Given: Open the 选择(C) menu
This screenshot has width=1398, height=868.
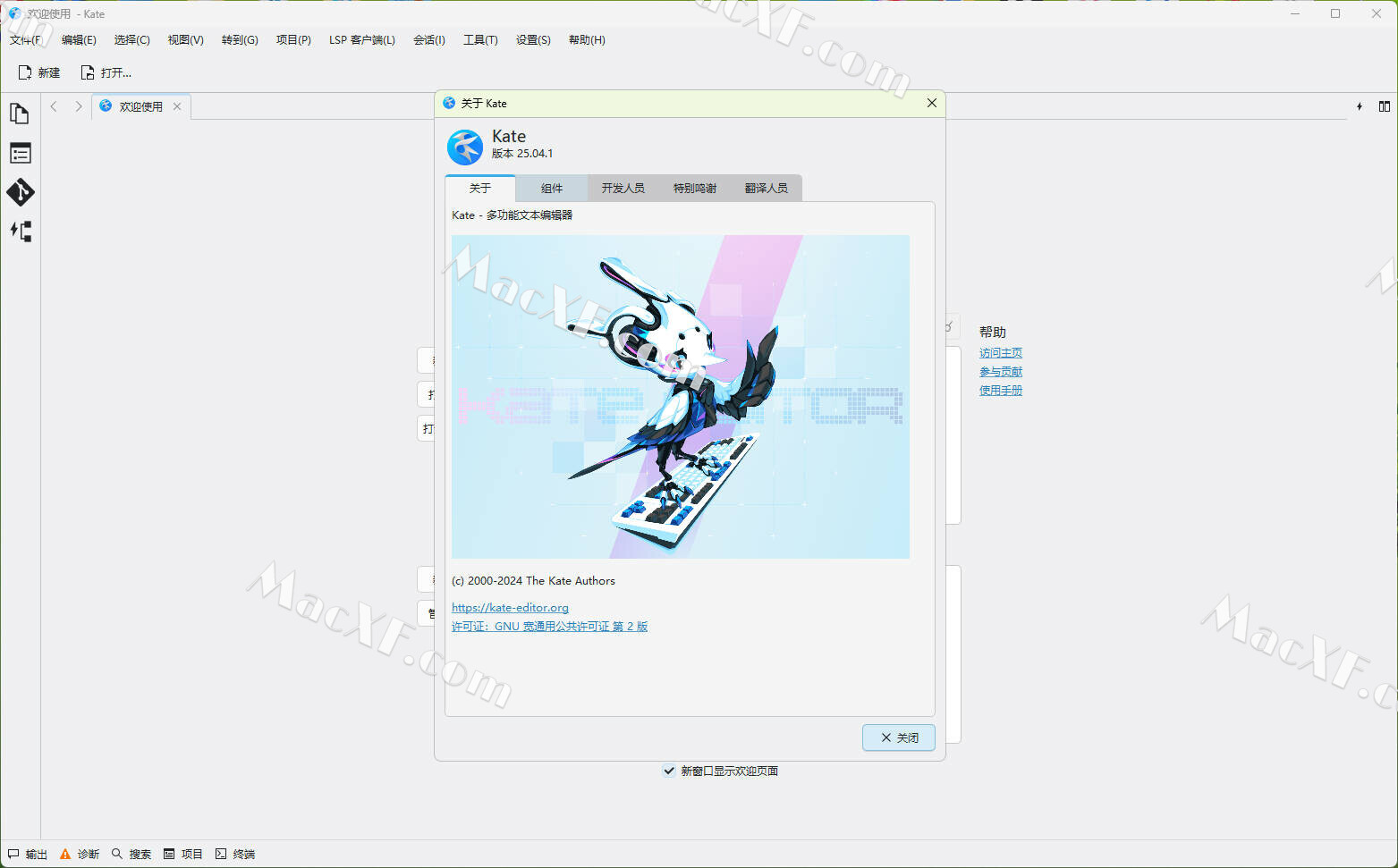Looking at the screenshot, I should point(132,40).
